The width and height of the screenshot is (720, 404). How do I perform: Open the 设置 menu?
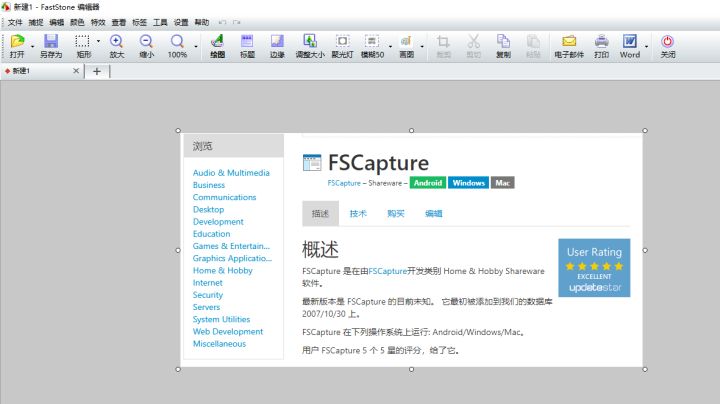pos(181,22)
